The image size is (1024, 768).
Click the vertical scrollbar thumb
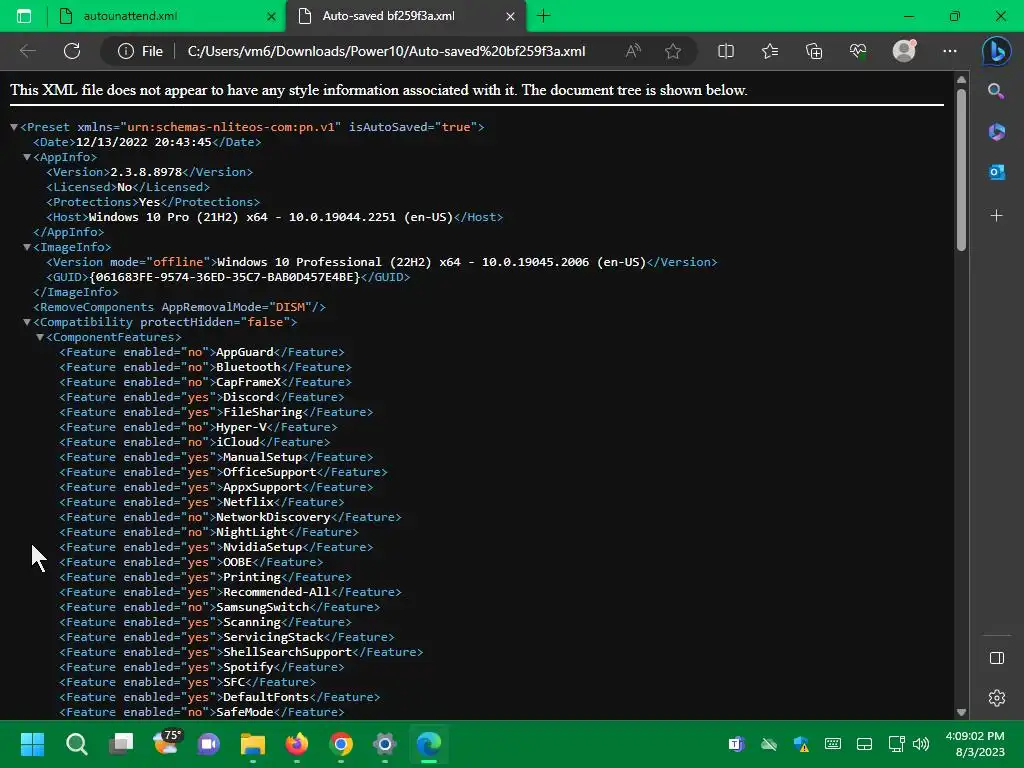tap(961, 170)
